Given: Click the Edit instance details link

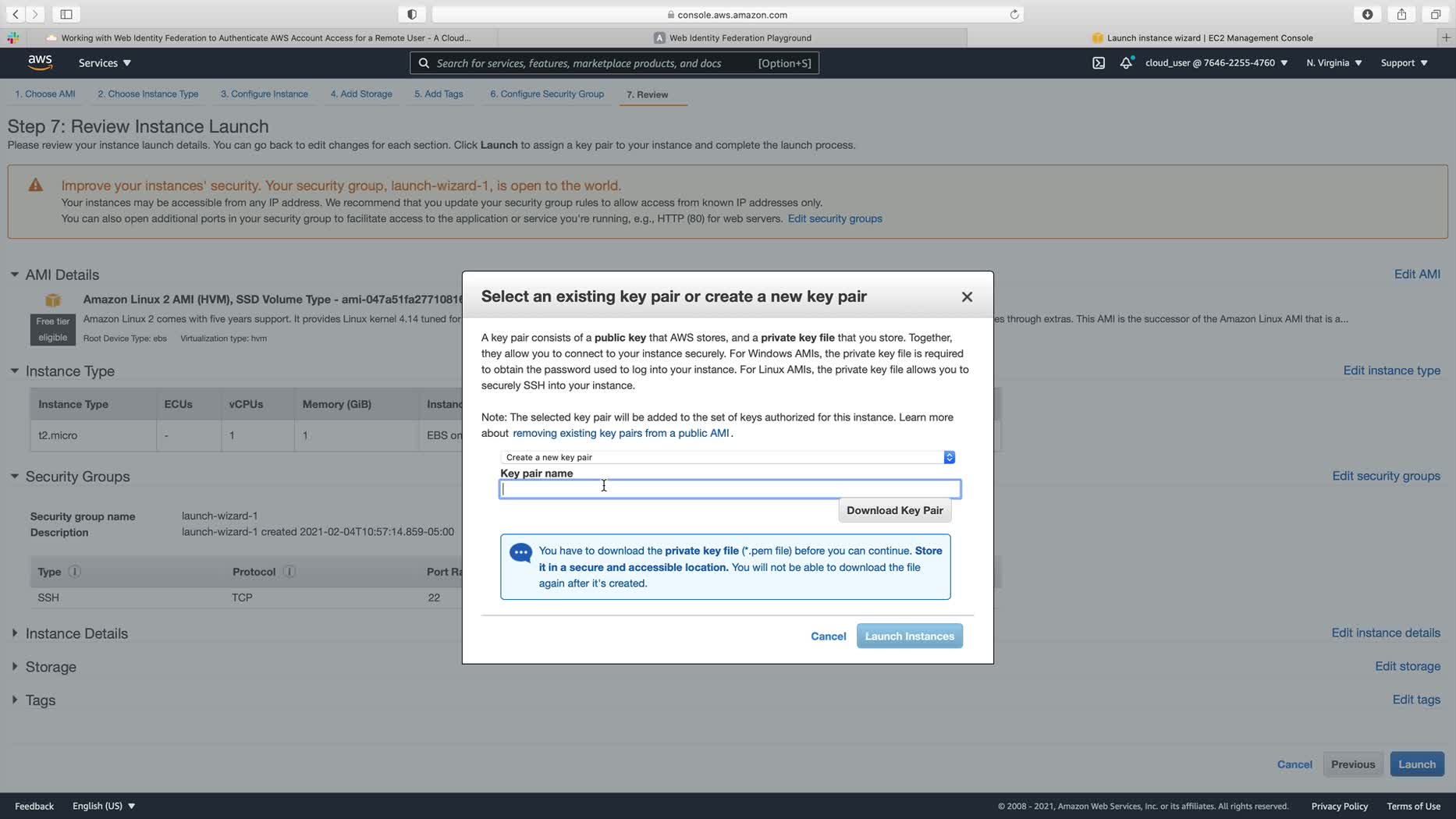Looking at the screenshot, I should click(1386, 633).
